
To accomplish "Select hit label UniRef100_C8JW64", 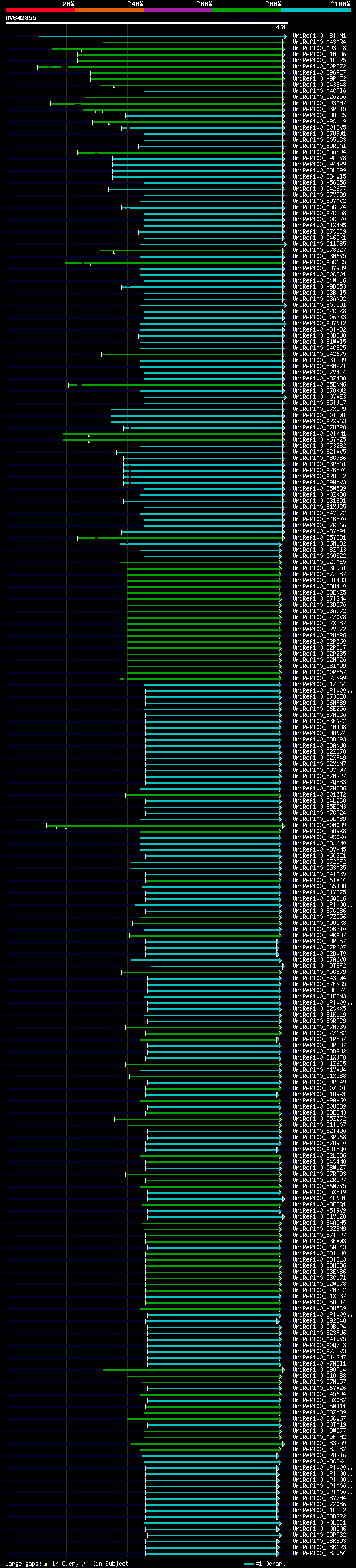I will click(319, 1553).
